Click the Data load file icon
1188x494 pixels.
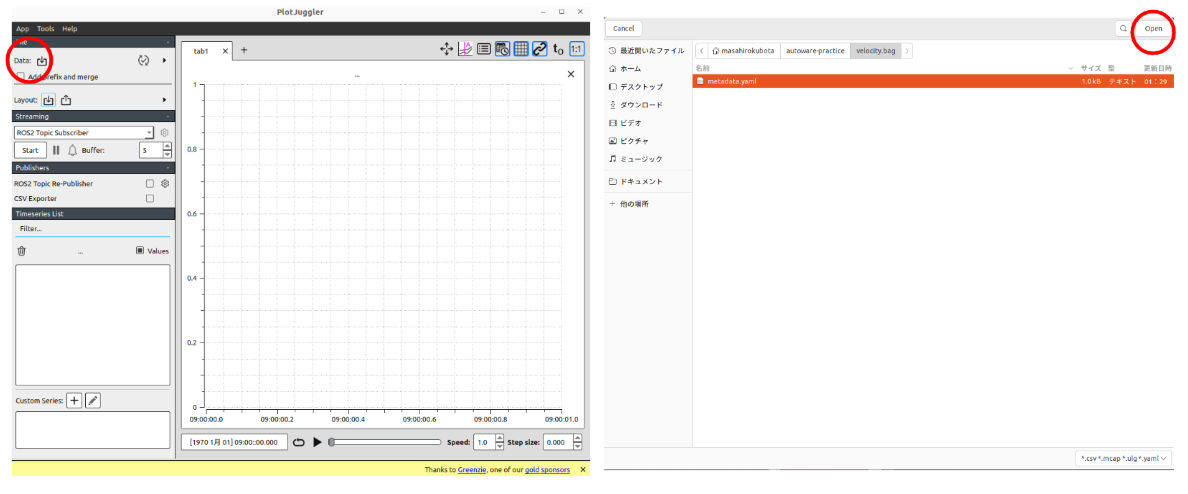pos(42,61)
